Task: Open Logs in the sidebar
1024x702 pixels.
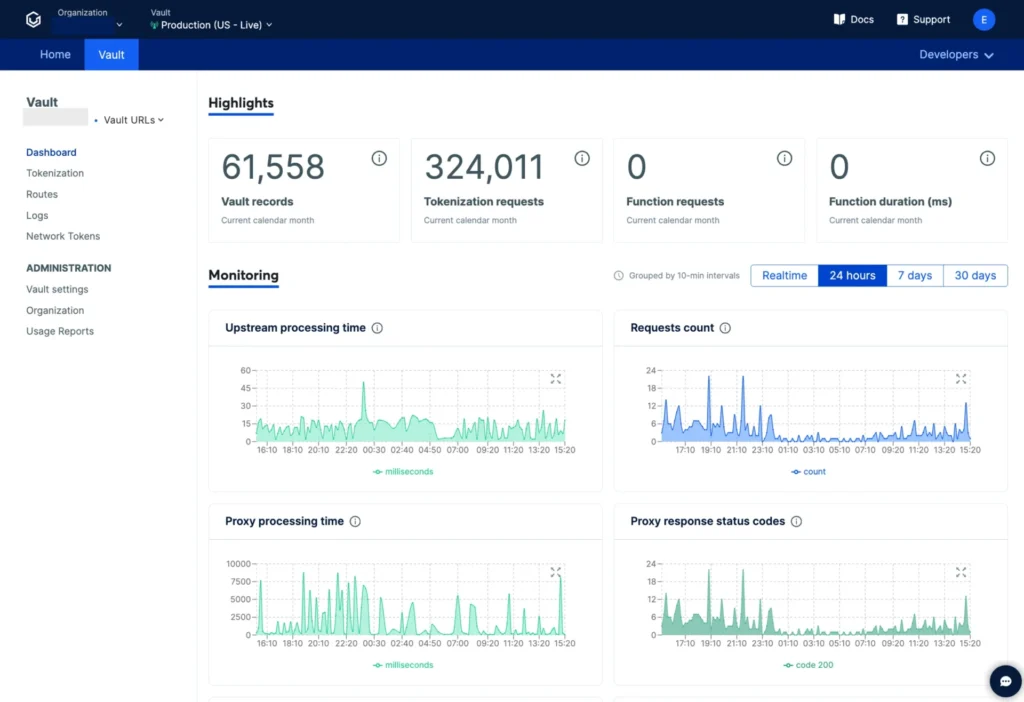Action: click(x=37, y=215)
